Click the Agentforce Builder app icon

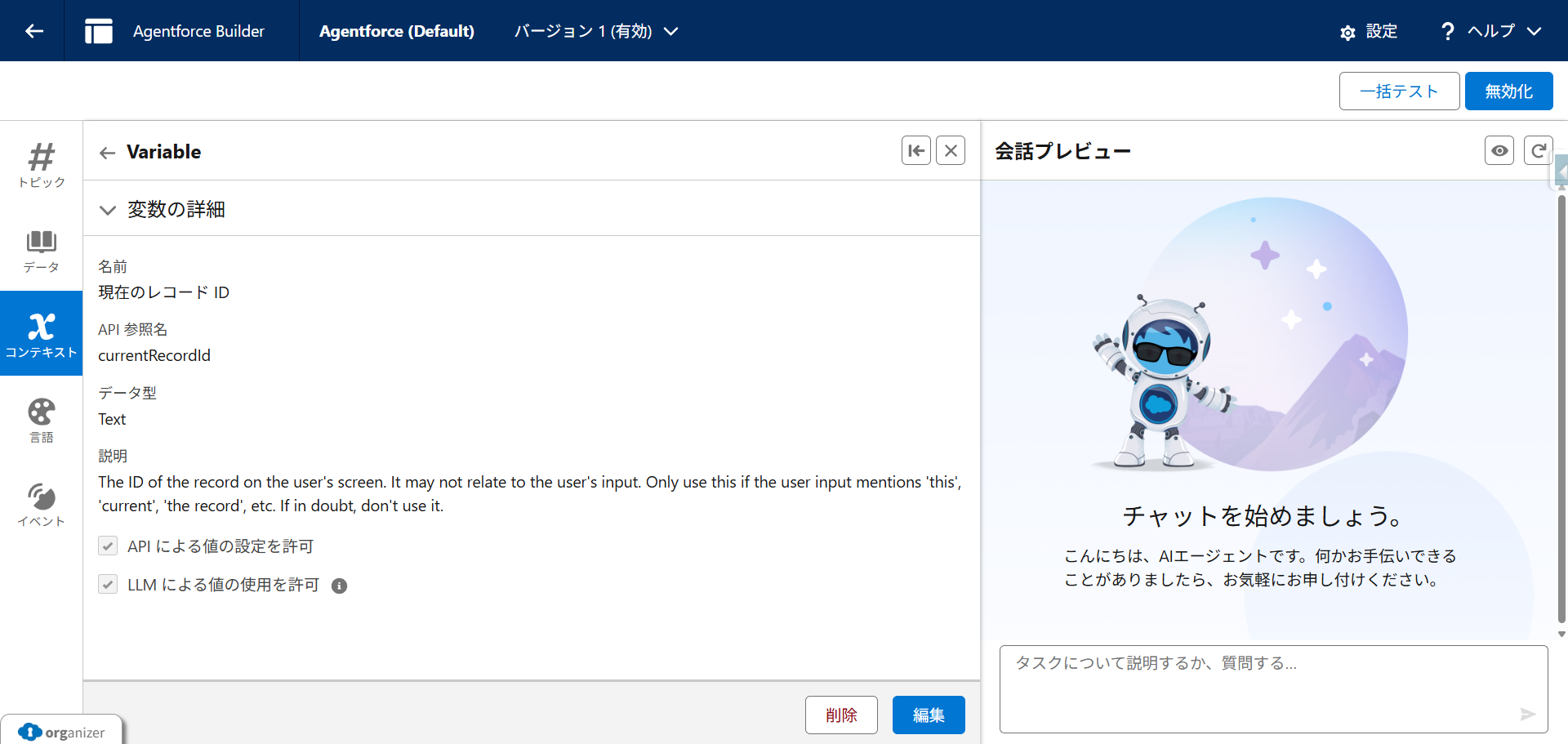[99, 31]
